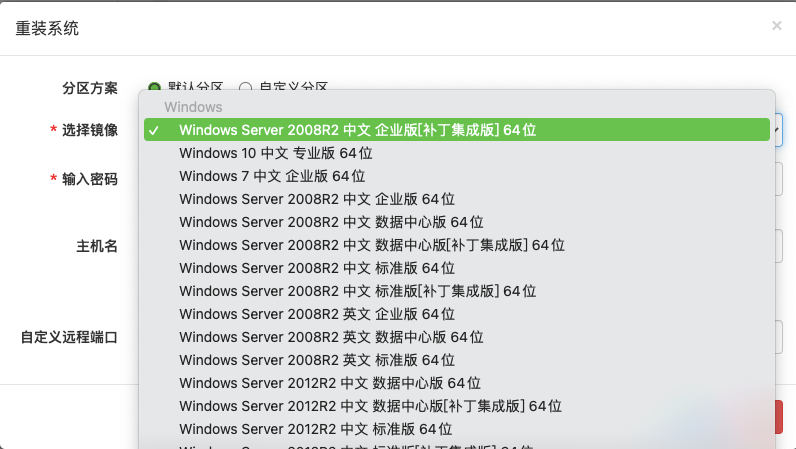Click the 输入密码 field label

coord(90,179)
